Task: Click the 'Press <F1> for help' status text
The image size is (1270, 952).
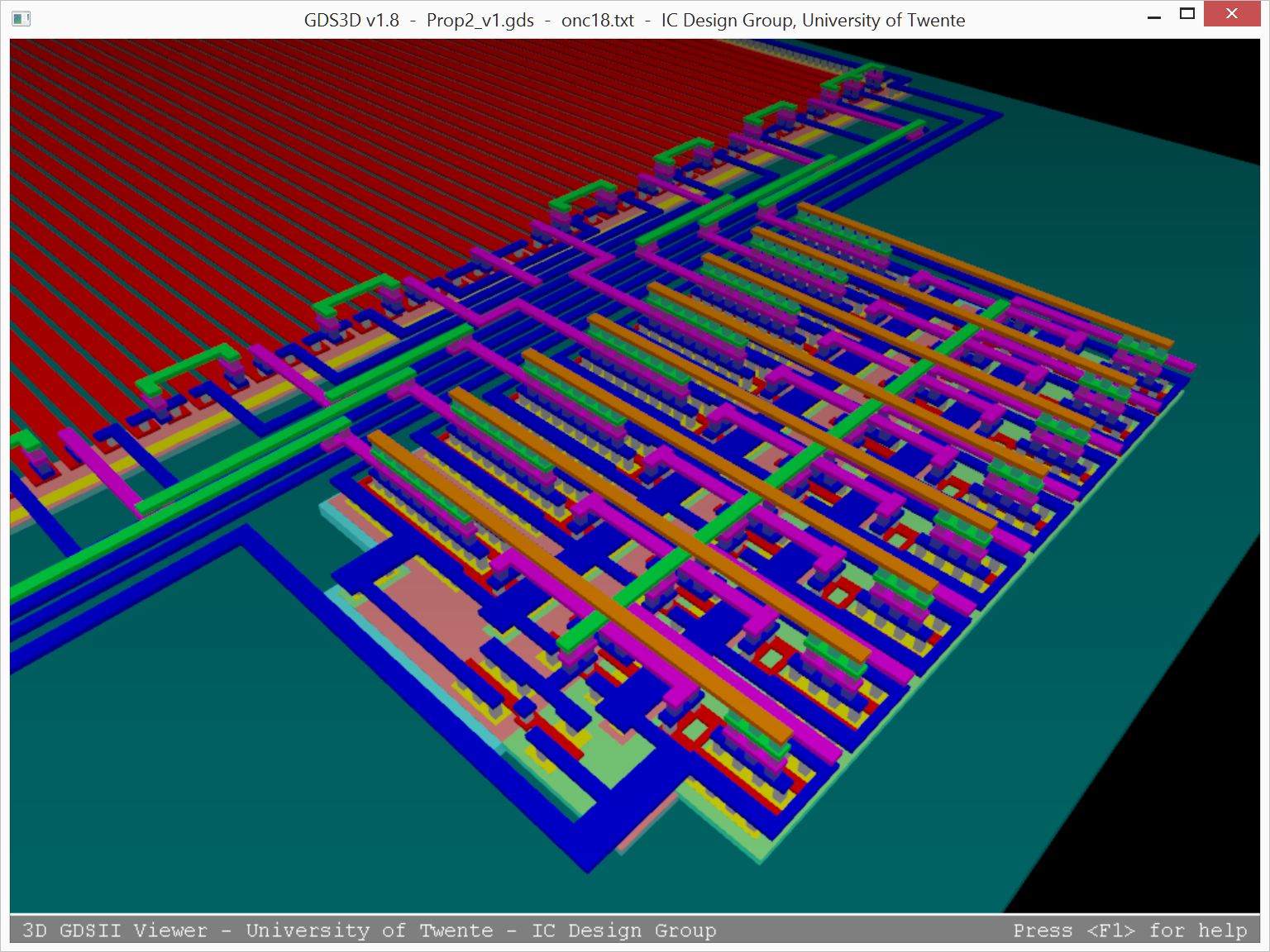Action: click(1129, 931)
